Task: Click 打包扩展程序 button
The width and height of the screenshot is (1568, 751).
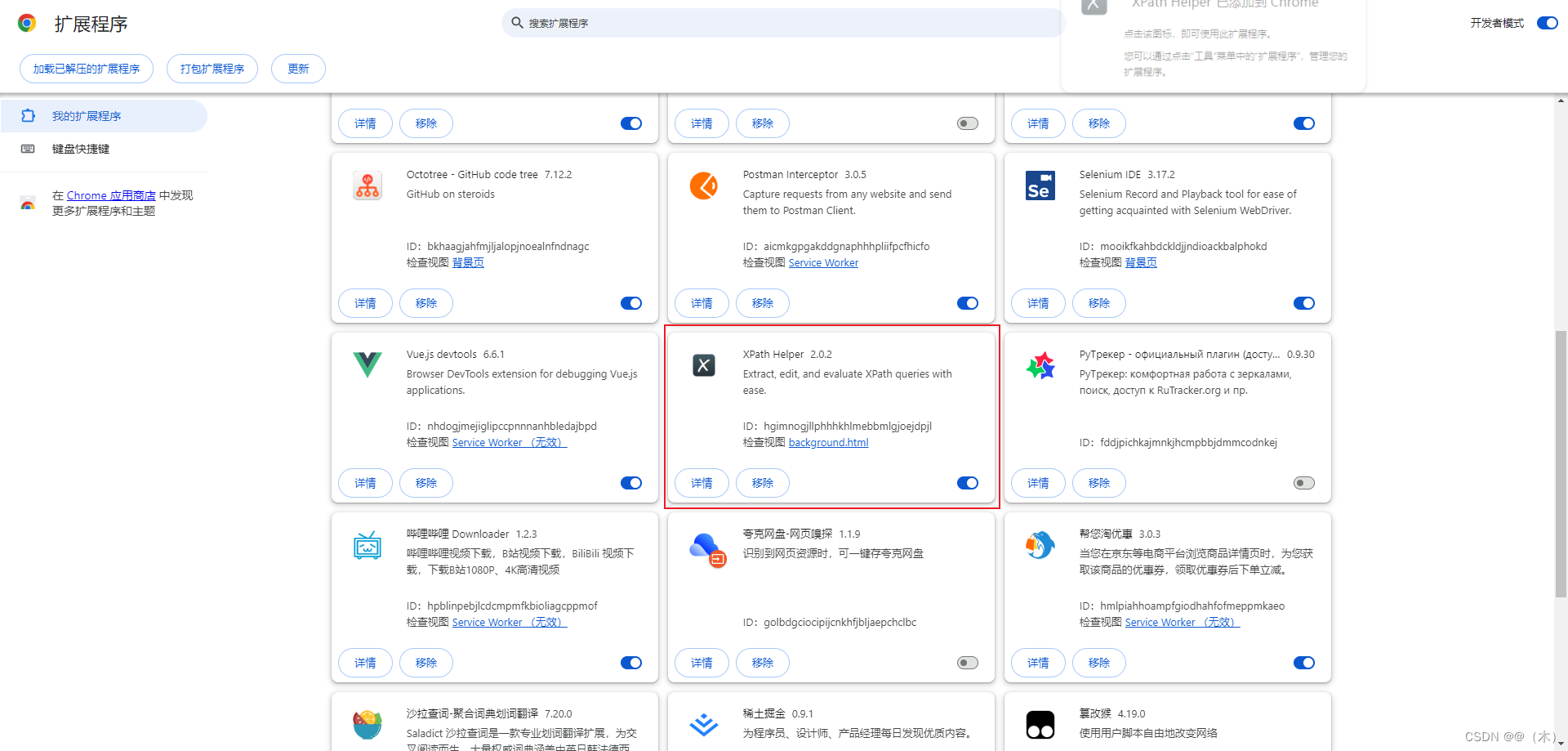Action: click(212, 69)
